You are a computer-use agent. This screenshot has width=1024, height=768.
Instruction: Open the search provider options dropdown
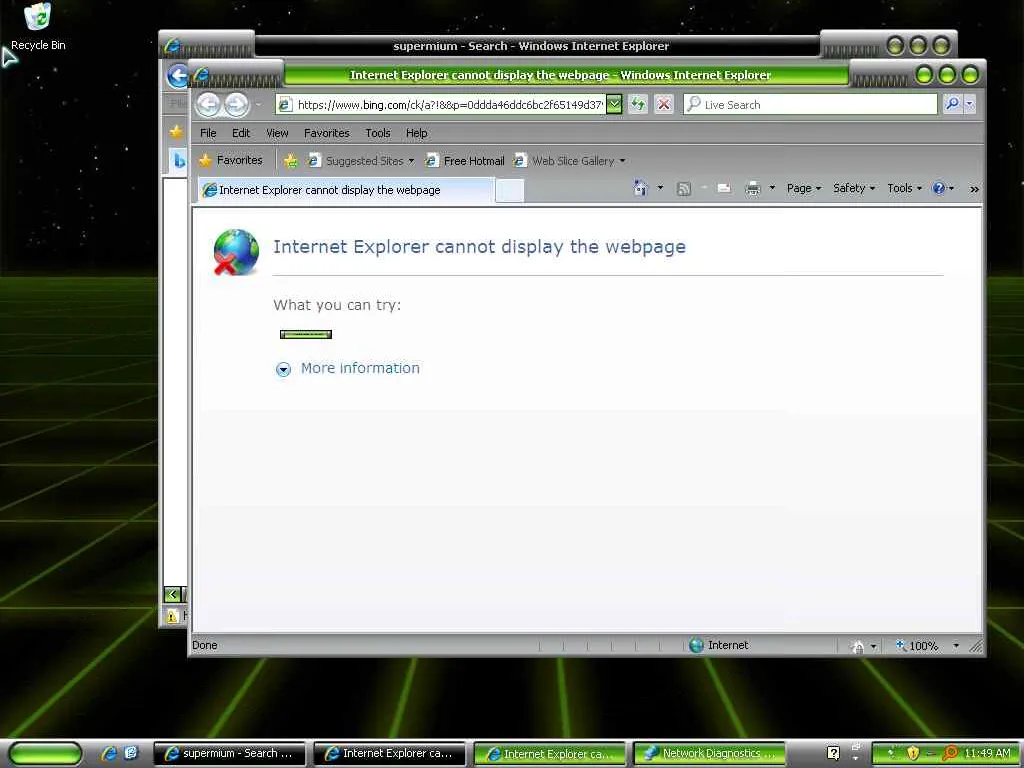pyautogui.click(x=970, y=104)
